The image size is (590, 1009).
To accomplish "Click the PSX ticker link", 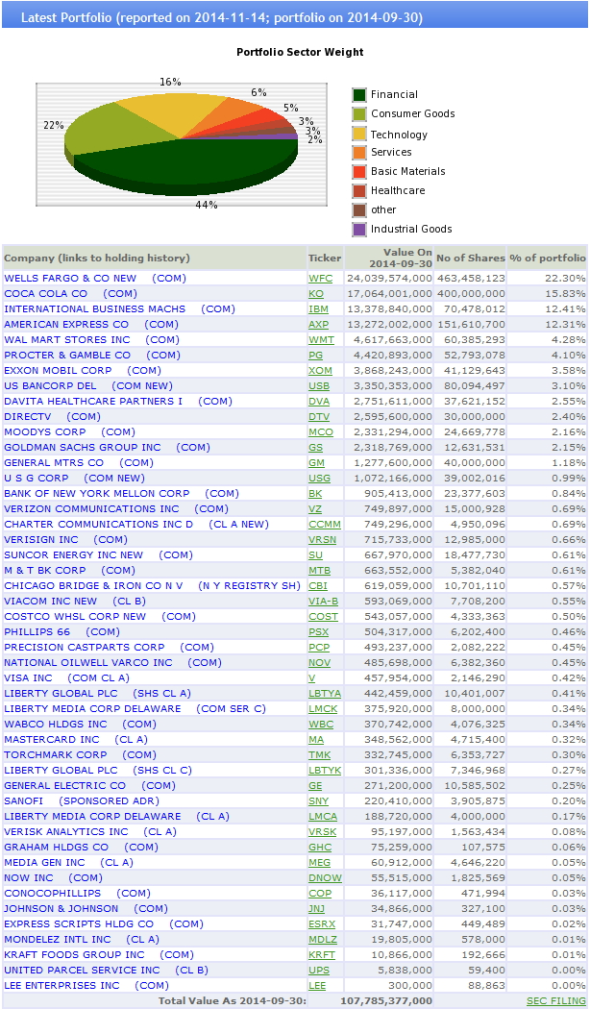I will click(318, 633).
